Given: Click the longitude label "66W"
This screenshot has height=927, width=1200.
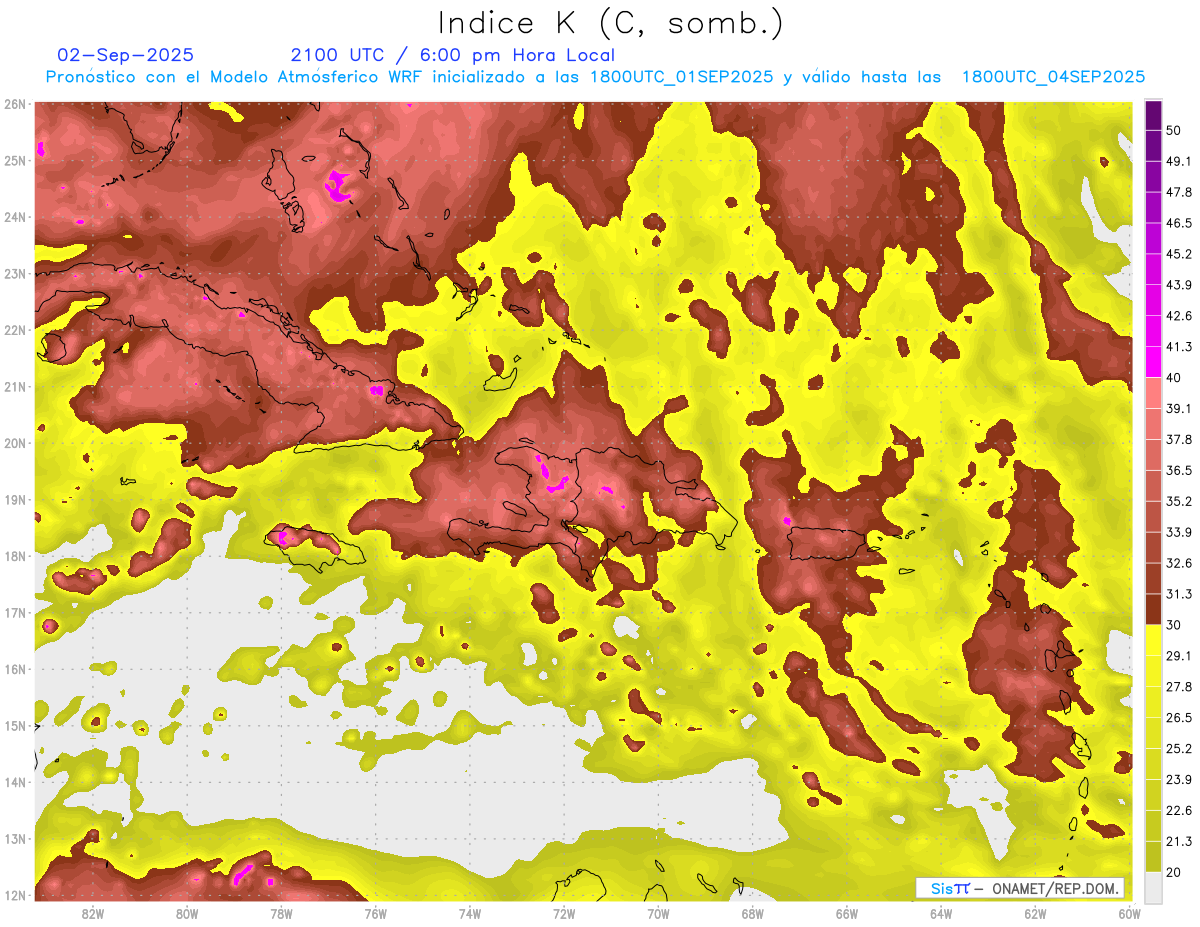Looking at the screenshot, I should pos(847,914).
